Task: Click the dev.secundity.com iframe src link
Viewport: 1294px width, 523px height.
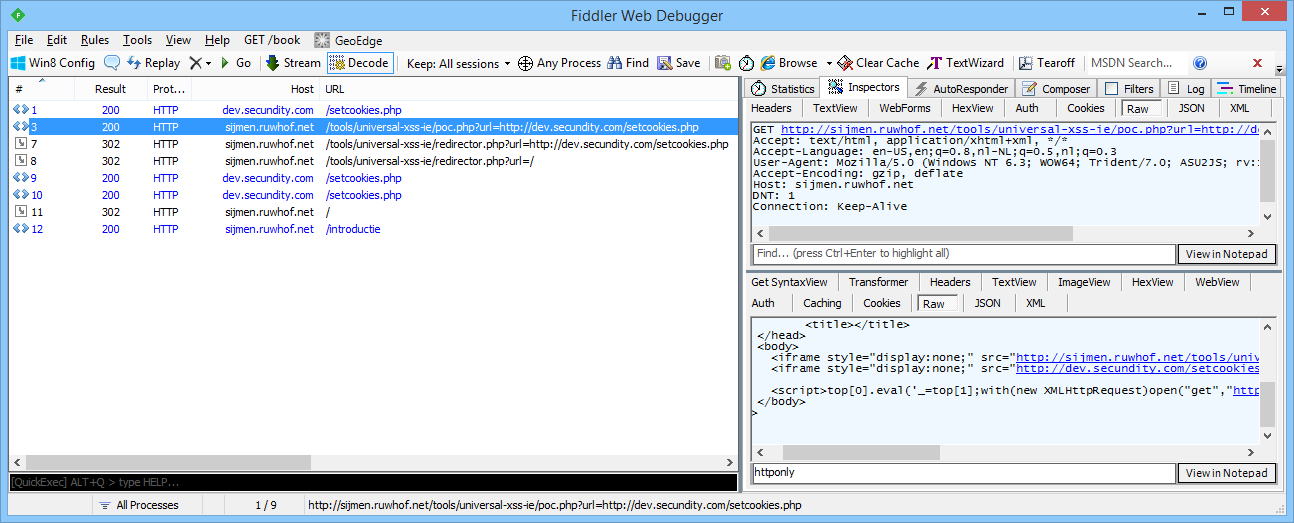Action: (x=1137, y=368)
